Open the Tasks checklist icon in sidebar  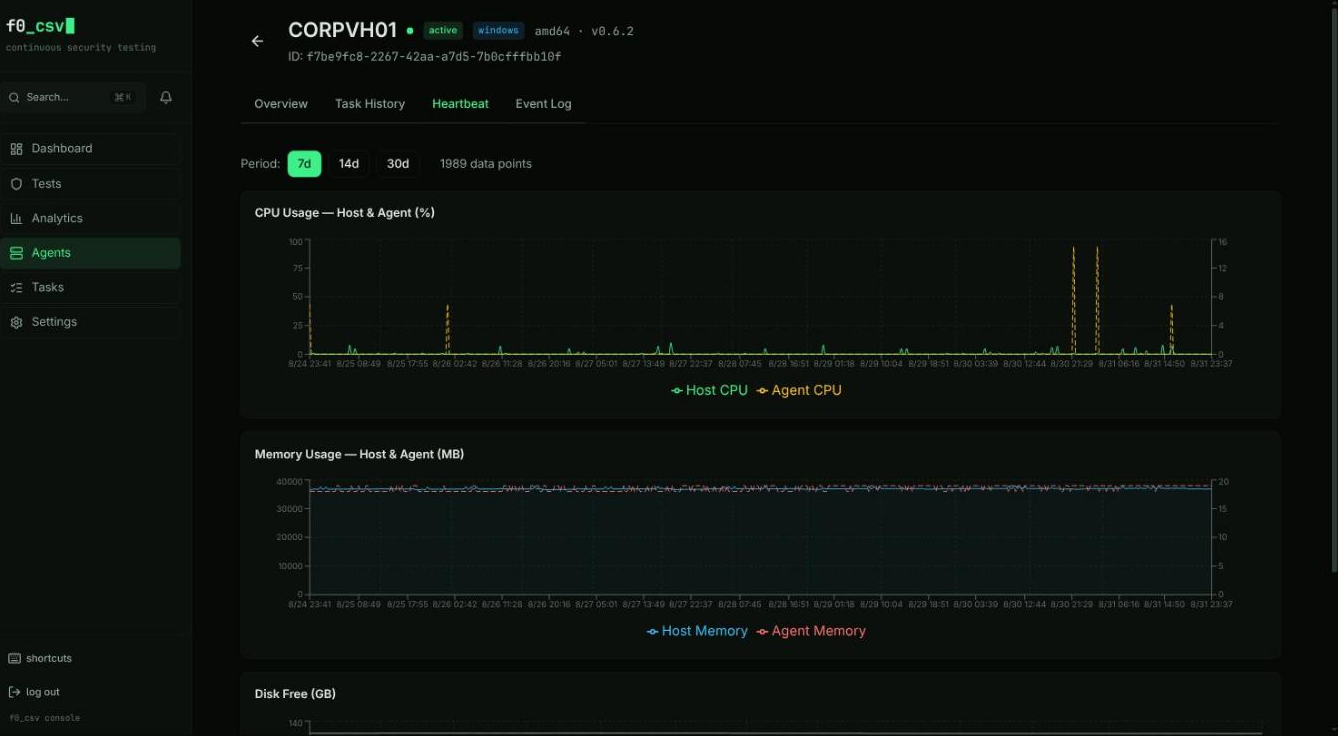coord(16,287)
